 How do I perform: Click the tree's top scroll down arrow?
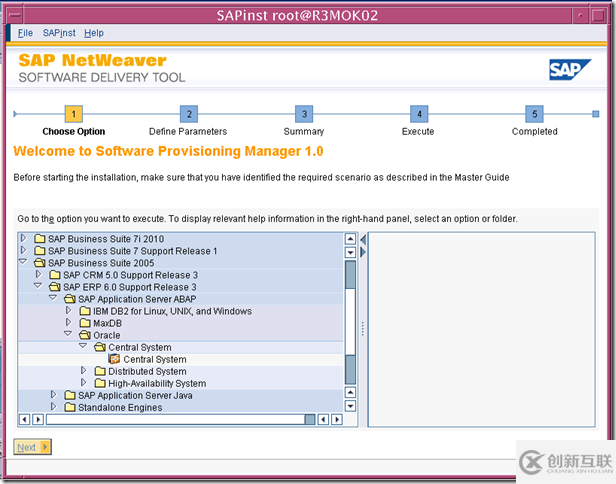tap(350, 252)
